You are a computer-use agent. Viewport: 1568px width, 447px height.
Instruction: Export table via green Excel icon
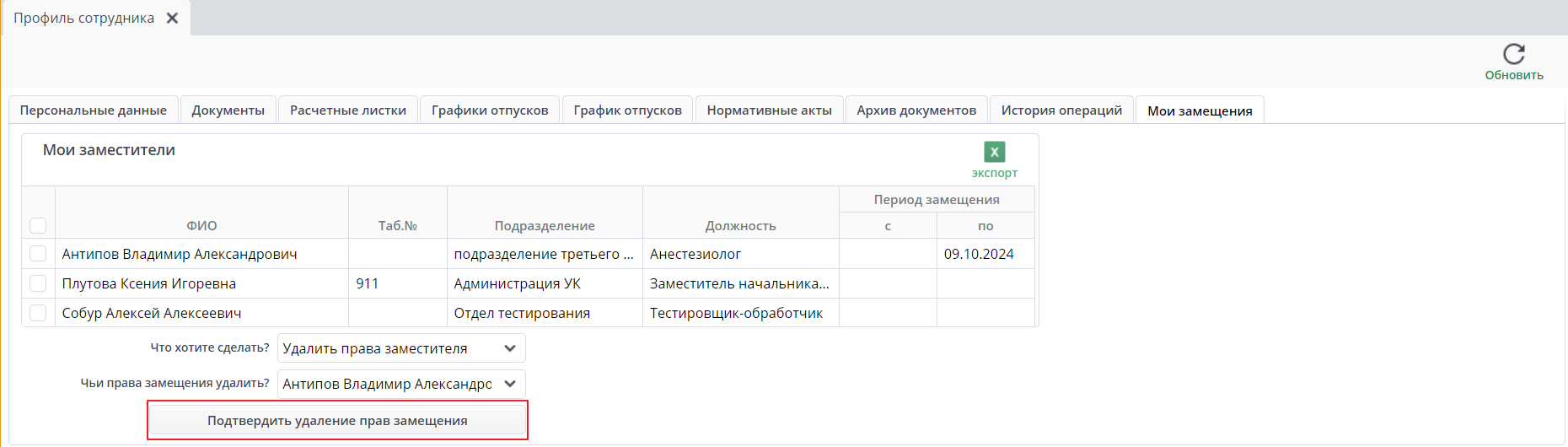point(995,152)
